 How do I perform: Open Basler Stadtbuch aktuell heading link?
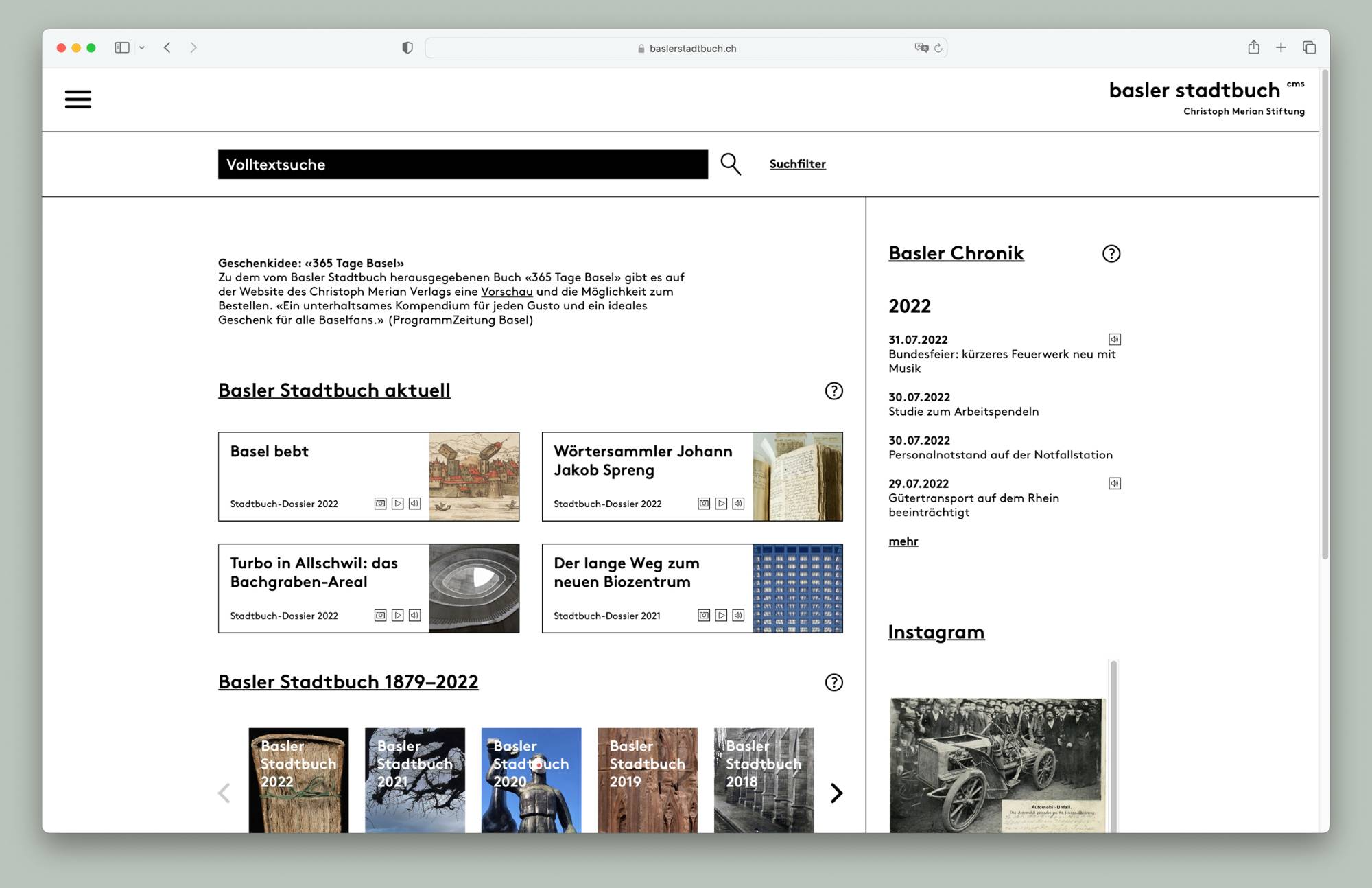coord(334,390)
